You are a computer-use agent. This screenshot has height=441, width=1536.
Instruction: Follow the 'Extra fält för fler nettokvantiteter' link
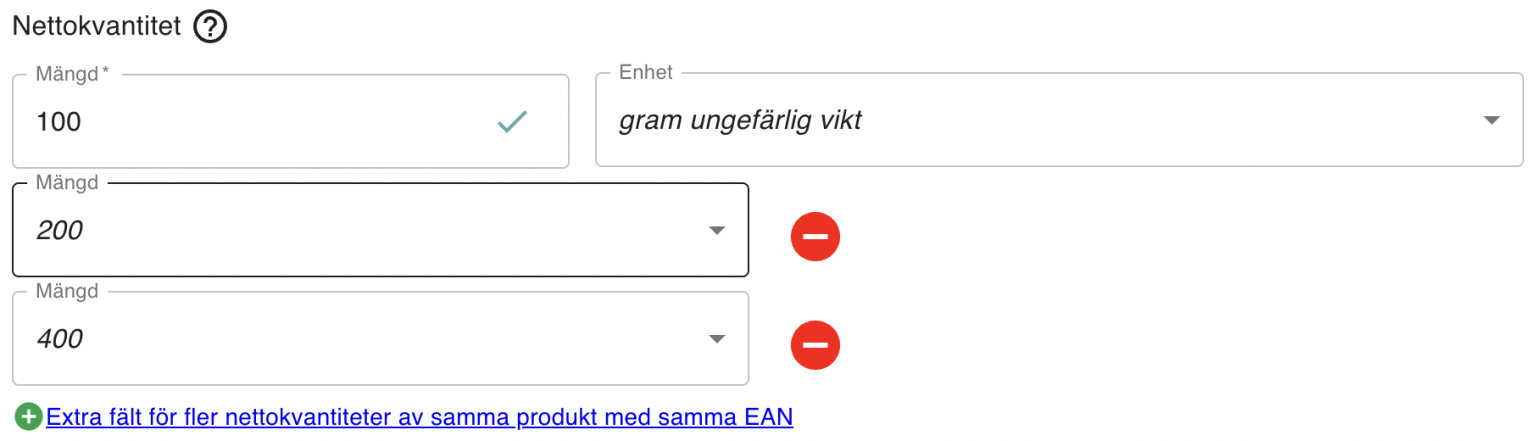point(419,417)
